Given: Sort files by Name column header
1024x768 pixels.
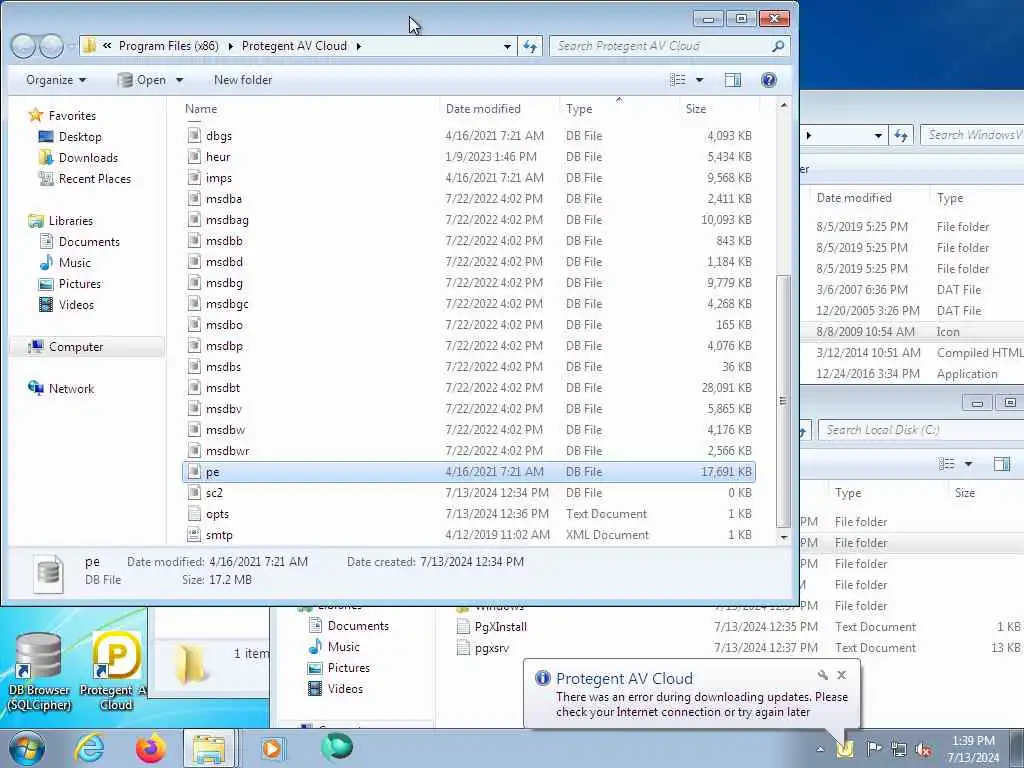Looking at the screenshot, I should (x=310, y=109).
